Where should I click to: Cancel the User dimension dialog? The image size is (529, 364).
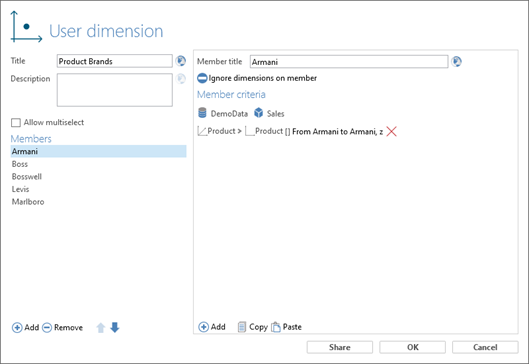coord(485,347)
